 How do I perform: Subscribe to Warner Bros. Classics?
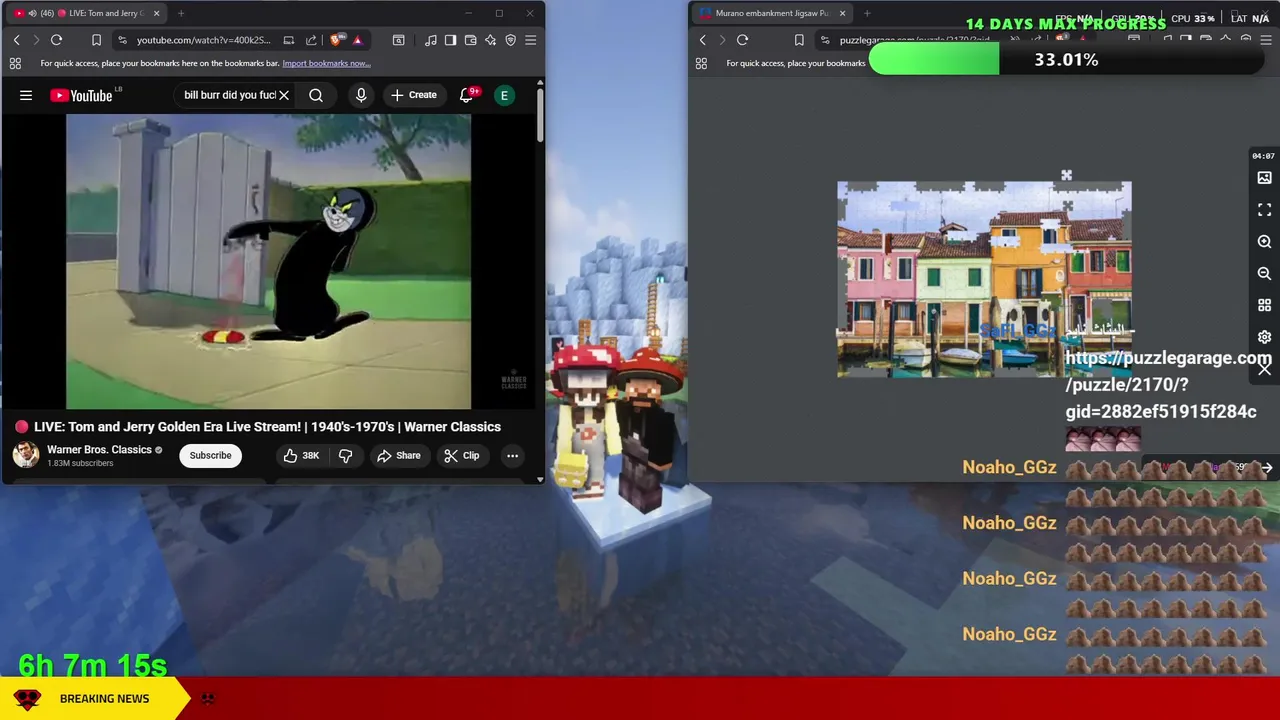tap(211, 455)
